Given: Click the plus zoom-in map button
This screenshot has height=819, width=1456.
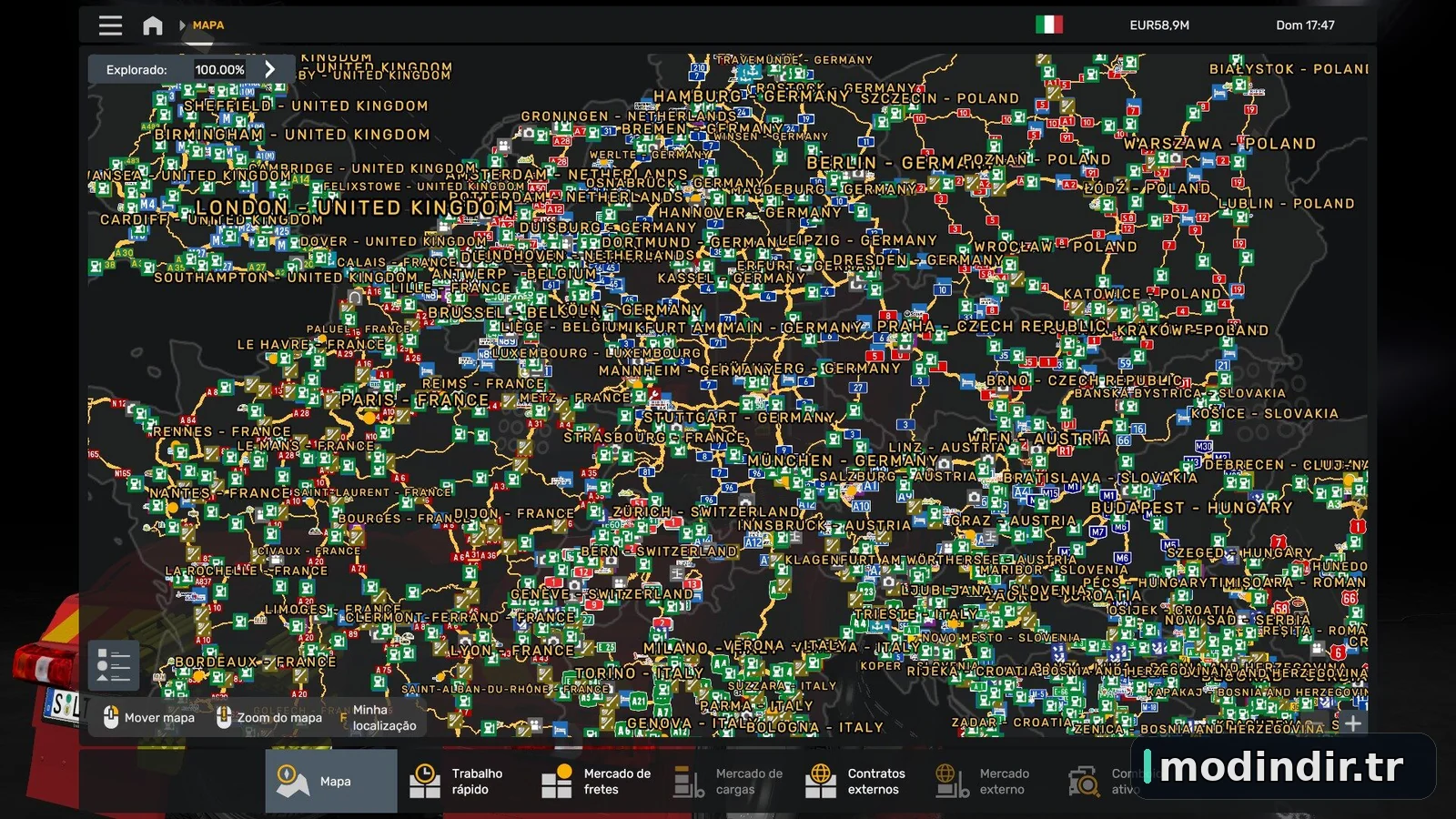Looking at the screenshot, I should (x=1352, y=723).
